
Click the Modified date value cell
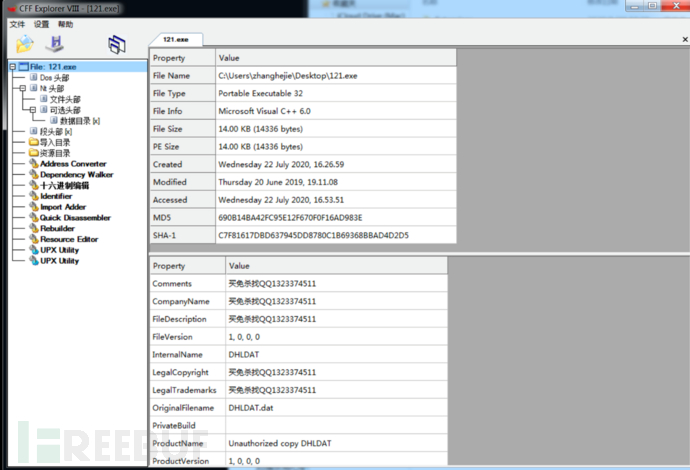pos(336,182)
